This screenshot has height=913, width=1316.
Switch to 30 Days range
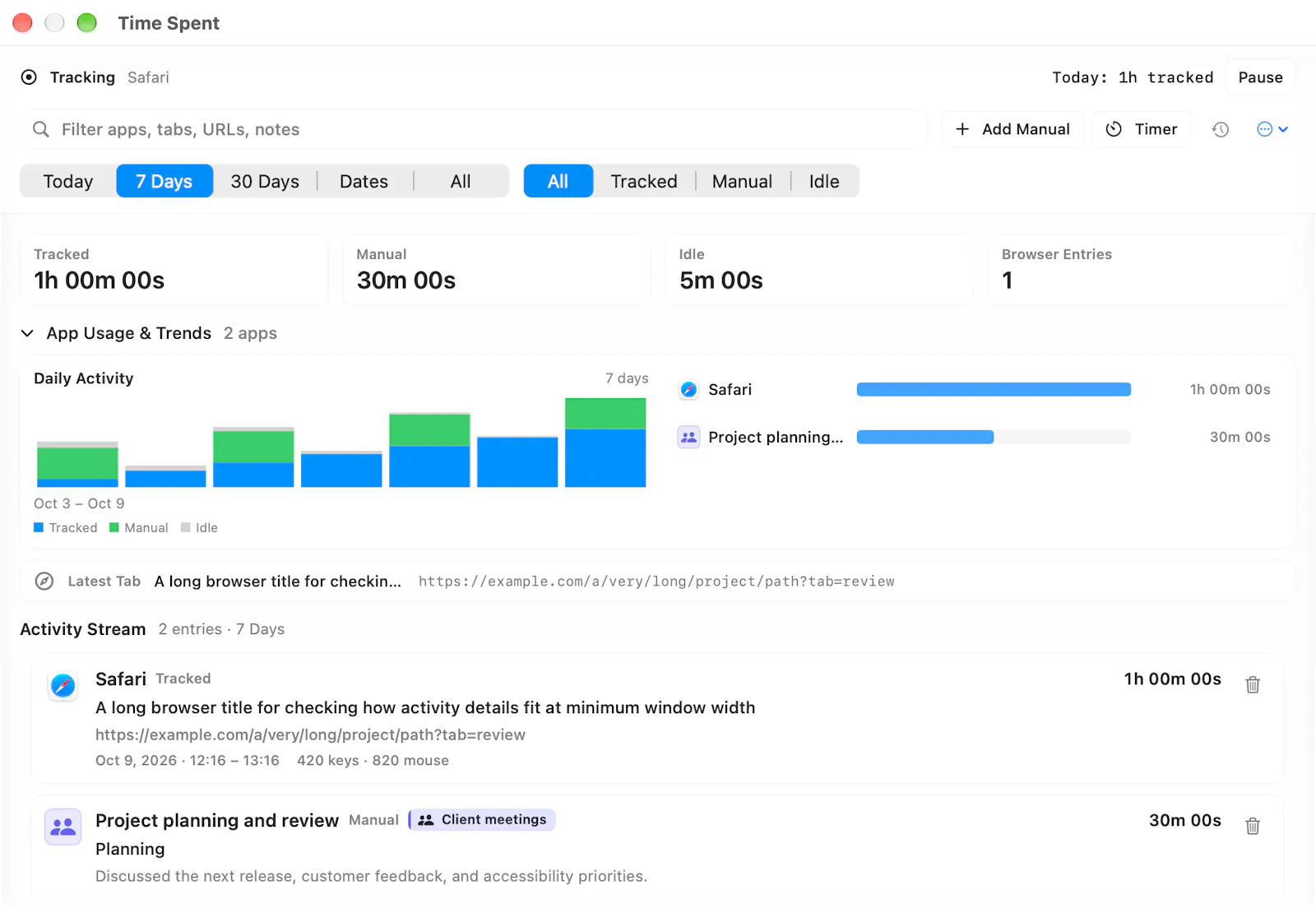[x=265, y=181]
